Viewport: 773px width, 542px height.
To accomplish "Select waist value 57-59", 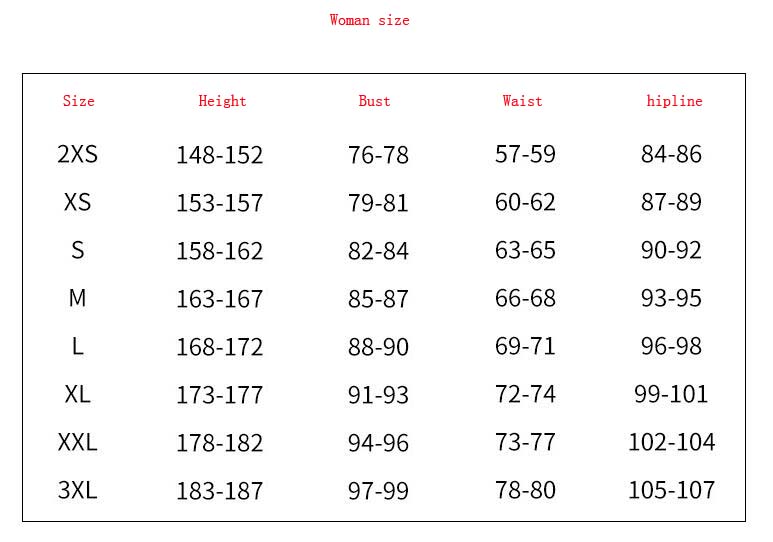I will click(525, 154).
